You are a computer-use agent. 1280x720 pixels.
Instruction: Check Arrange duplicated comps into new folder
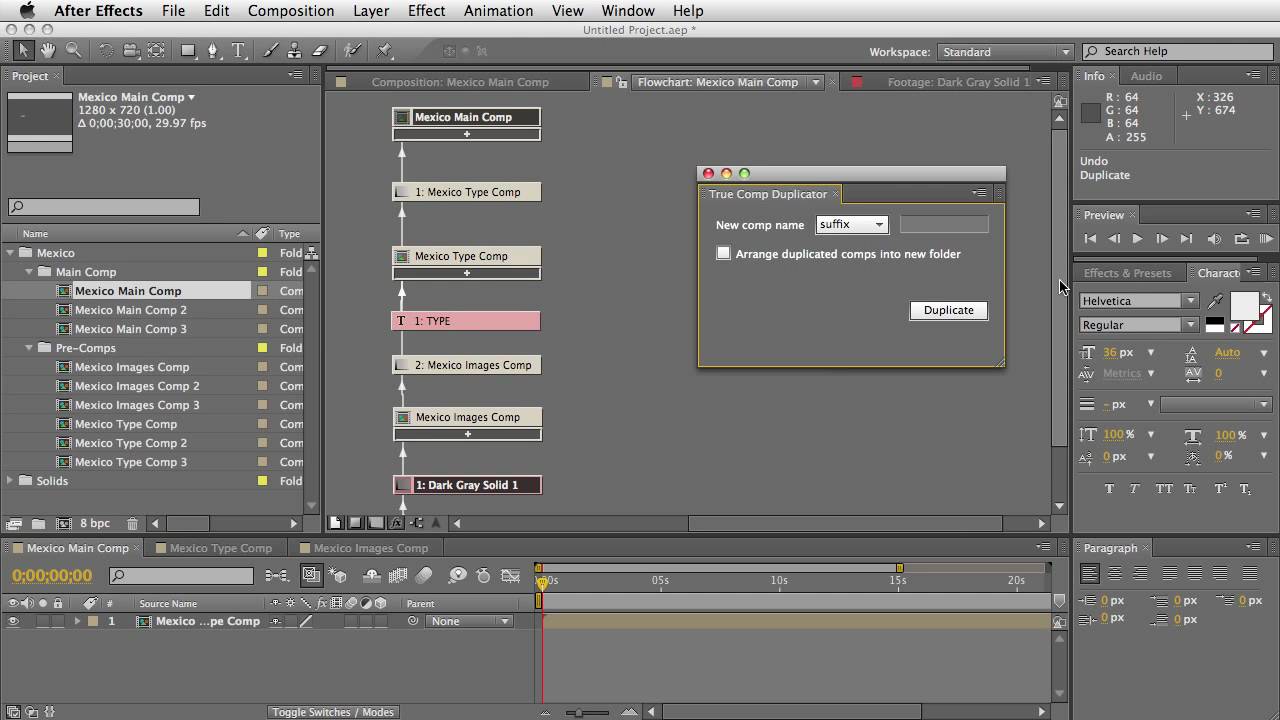[x=724, y=254]
